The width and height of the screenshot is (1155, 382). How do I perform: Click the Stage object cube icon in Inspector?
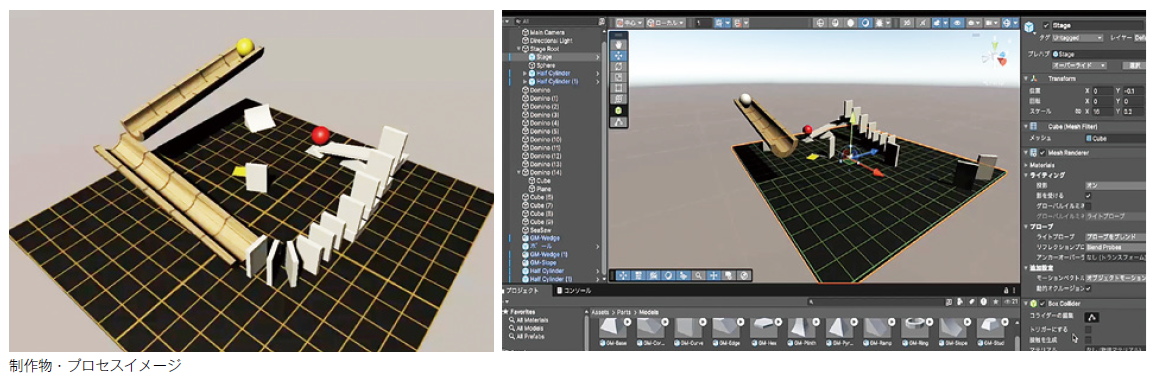pos(1030,26)
